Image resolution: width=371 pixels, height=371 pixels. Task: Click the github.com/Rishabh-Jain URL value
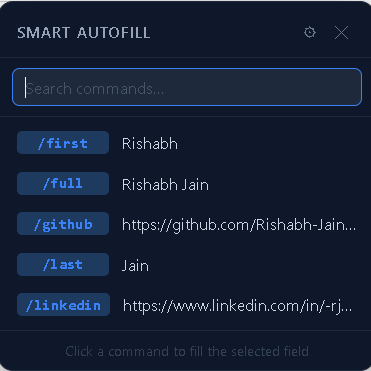[x=239, y=225]
